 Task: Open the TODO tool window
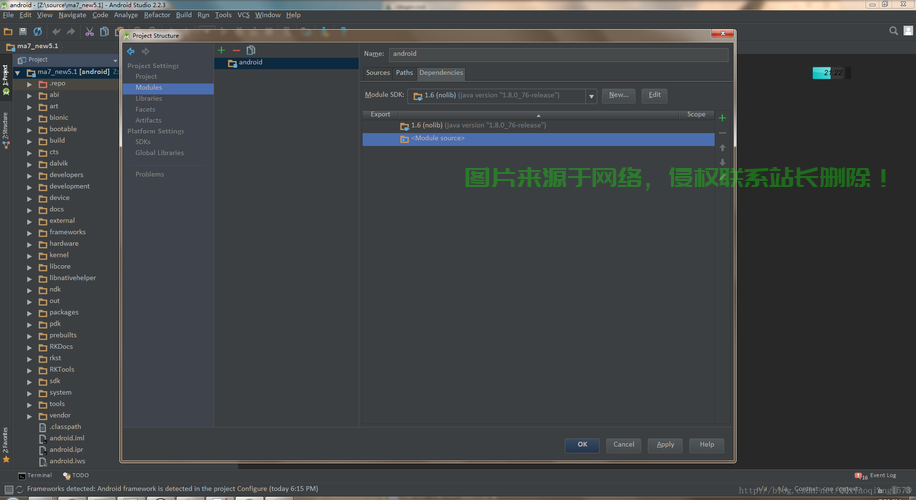coord(76,475)
